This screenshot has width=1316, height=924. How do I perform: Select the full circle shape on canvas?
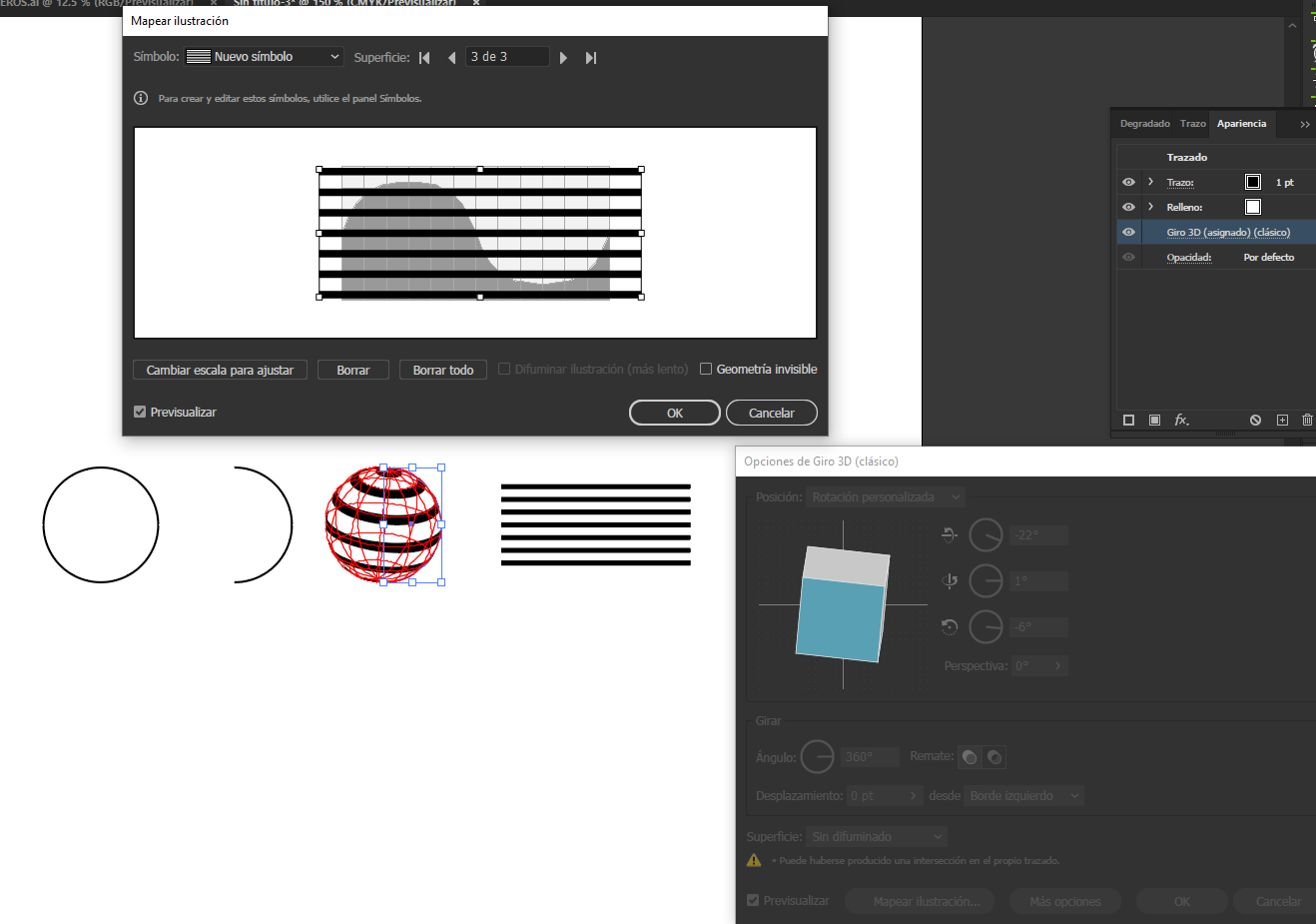[101, 524]
